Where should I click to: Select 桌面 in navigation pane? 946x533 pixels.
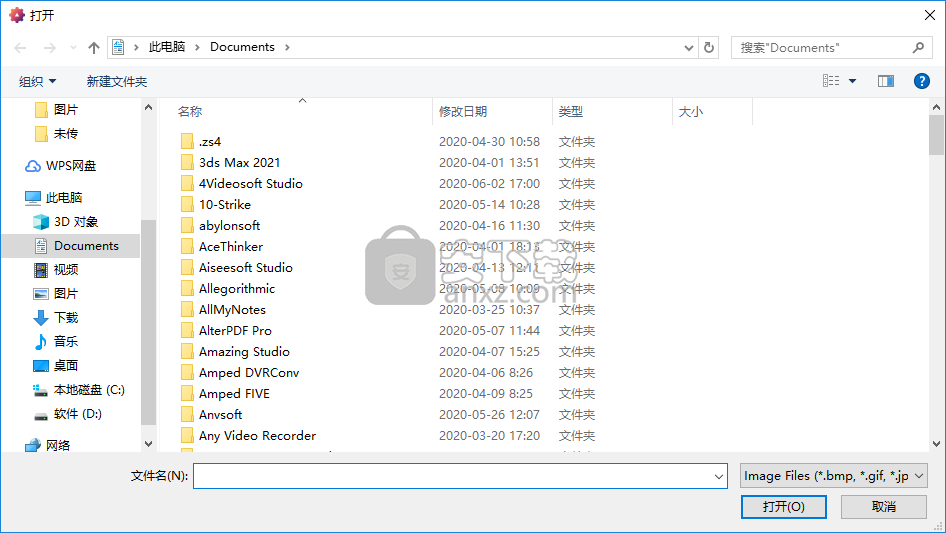[56, 365]
